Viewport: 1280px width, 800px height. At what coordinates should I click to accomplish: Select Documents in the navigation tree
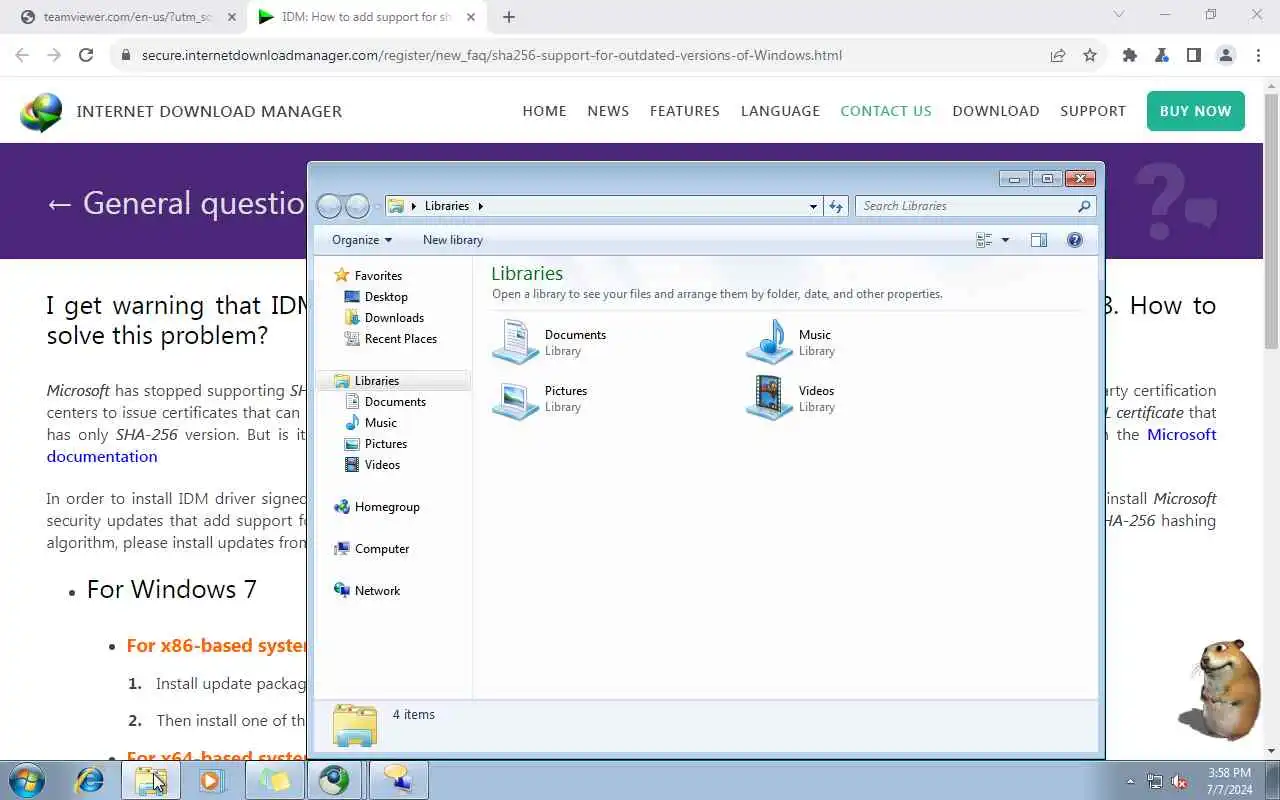coord(395,402)
